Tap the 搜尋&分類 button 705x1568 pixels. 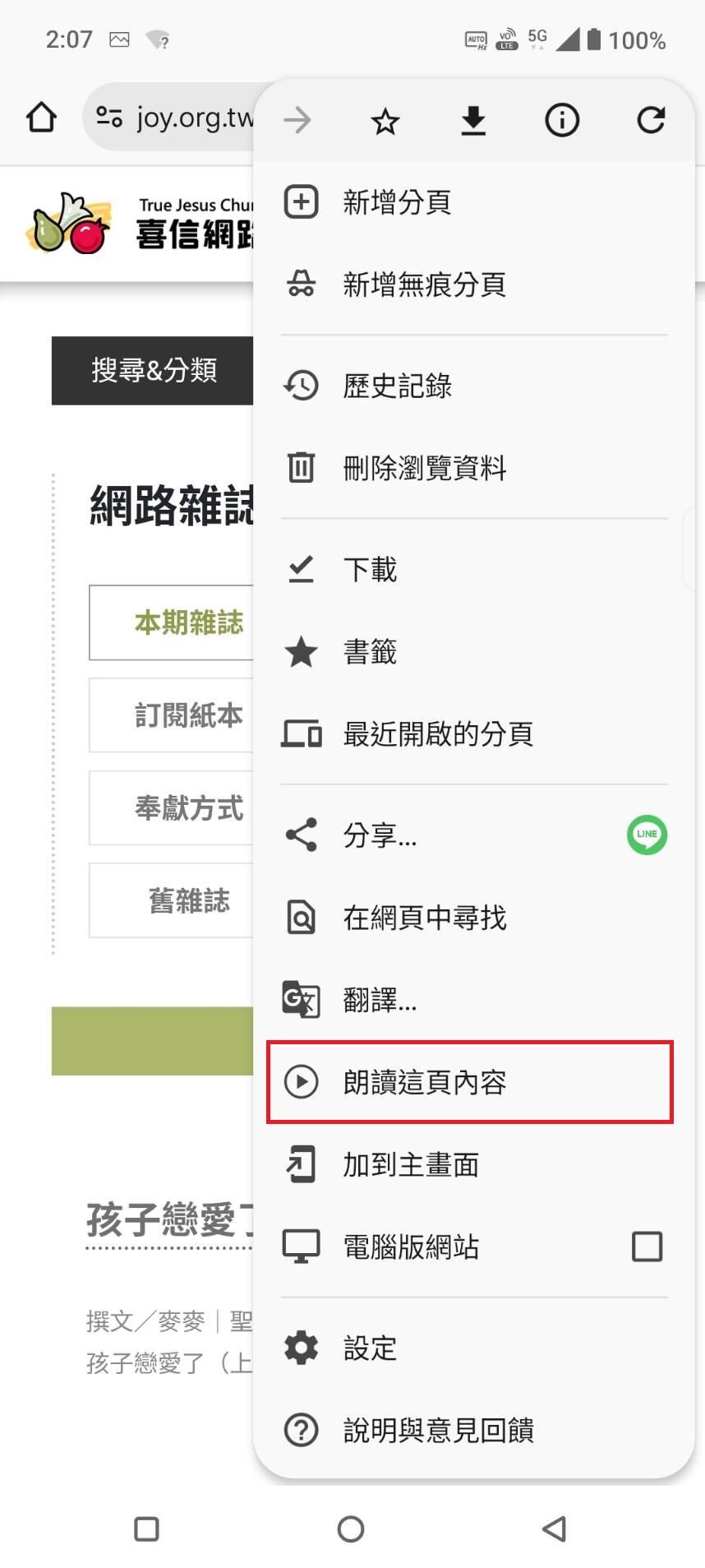[154, 371]
